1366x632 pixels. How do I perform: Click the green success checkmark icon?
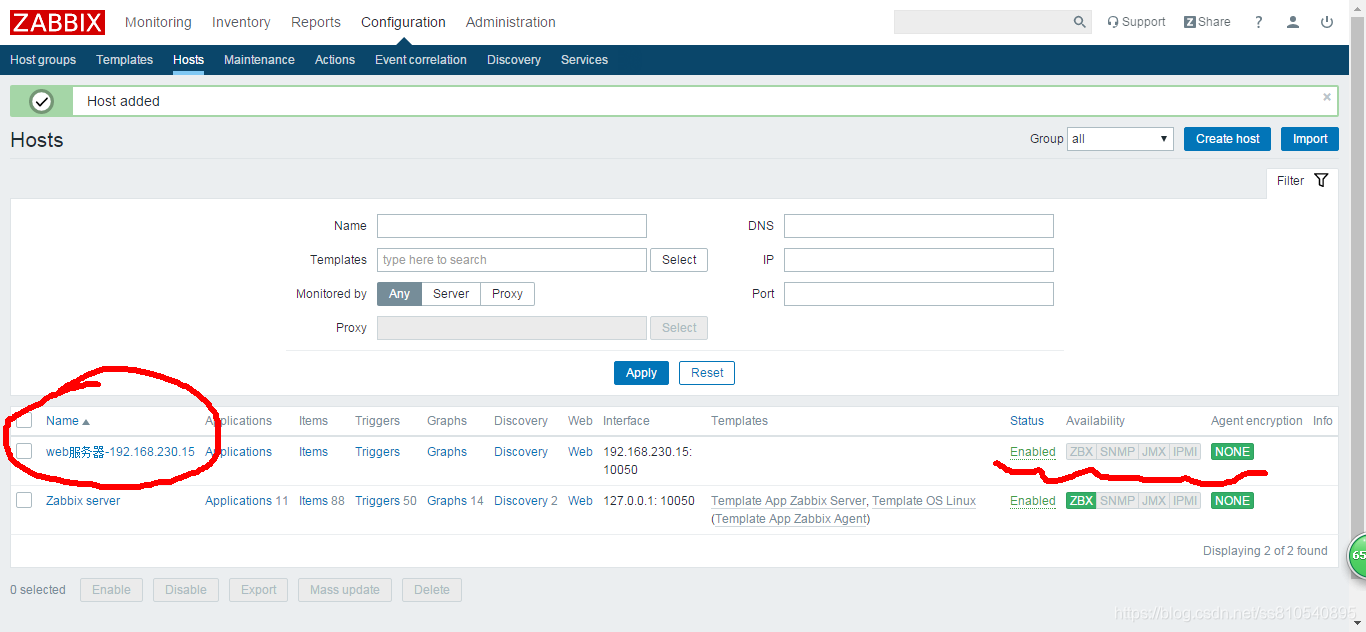point(41,101)
